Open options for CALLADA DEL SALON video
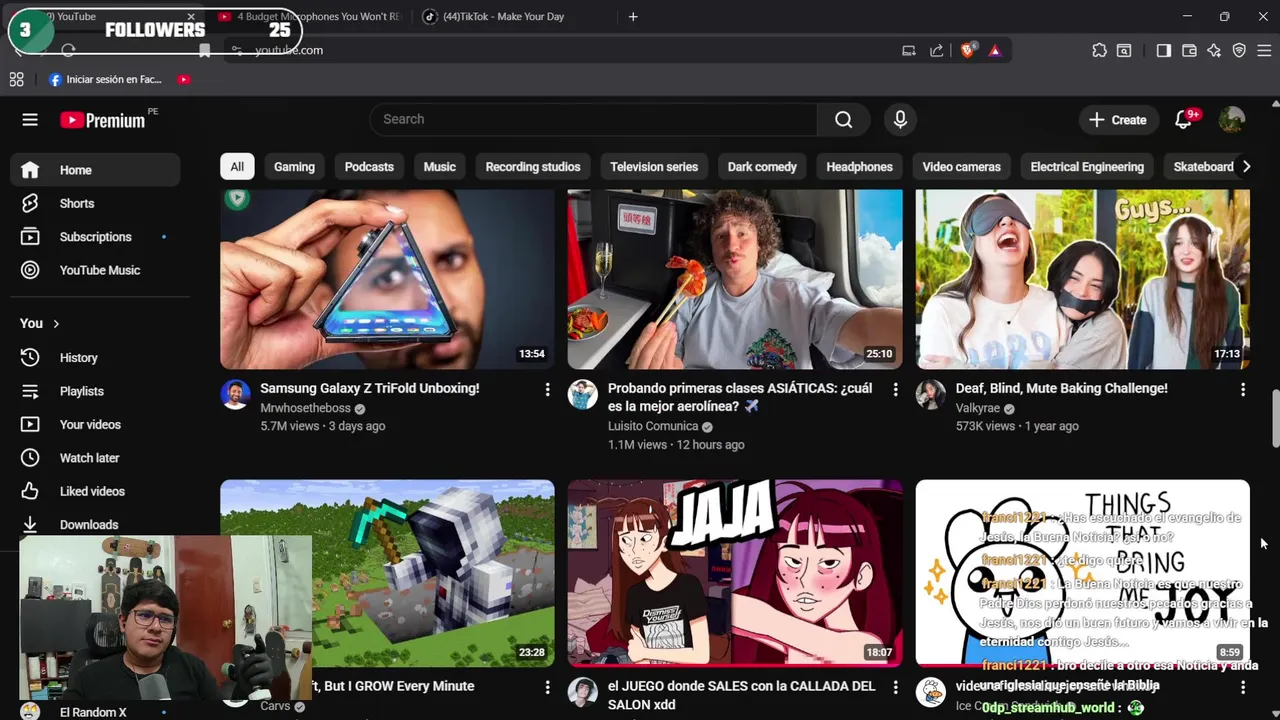Image resolution: width=1280 pixels, height=720 pixels. click(x=895, y=687)
